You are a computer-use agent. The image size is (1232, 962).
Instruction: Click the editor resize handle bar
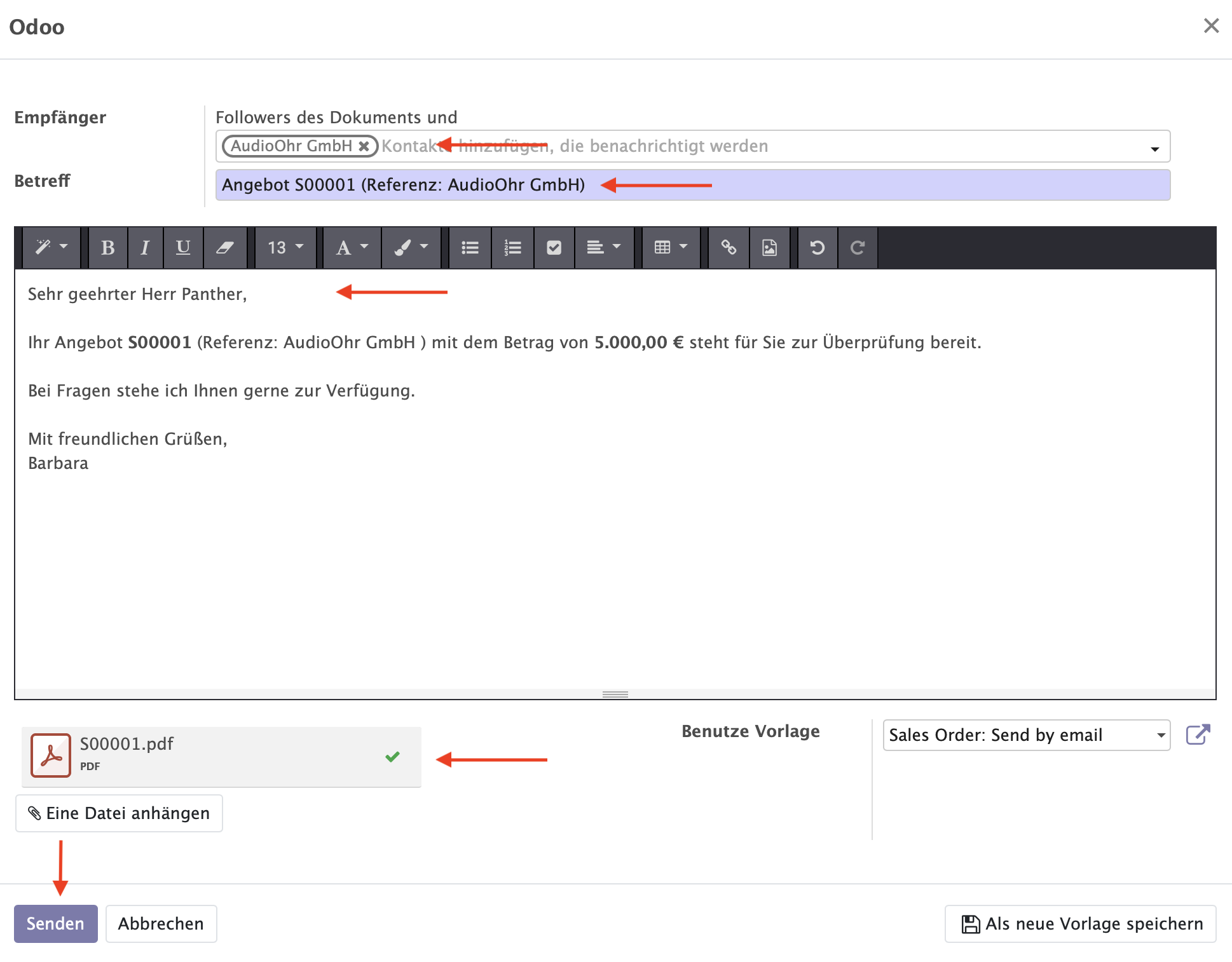(615, 694)
